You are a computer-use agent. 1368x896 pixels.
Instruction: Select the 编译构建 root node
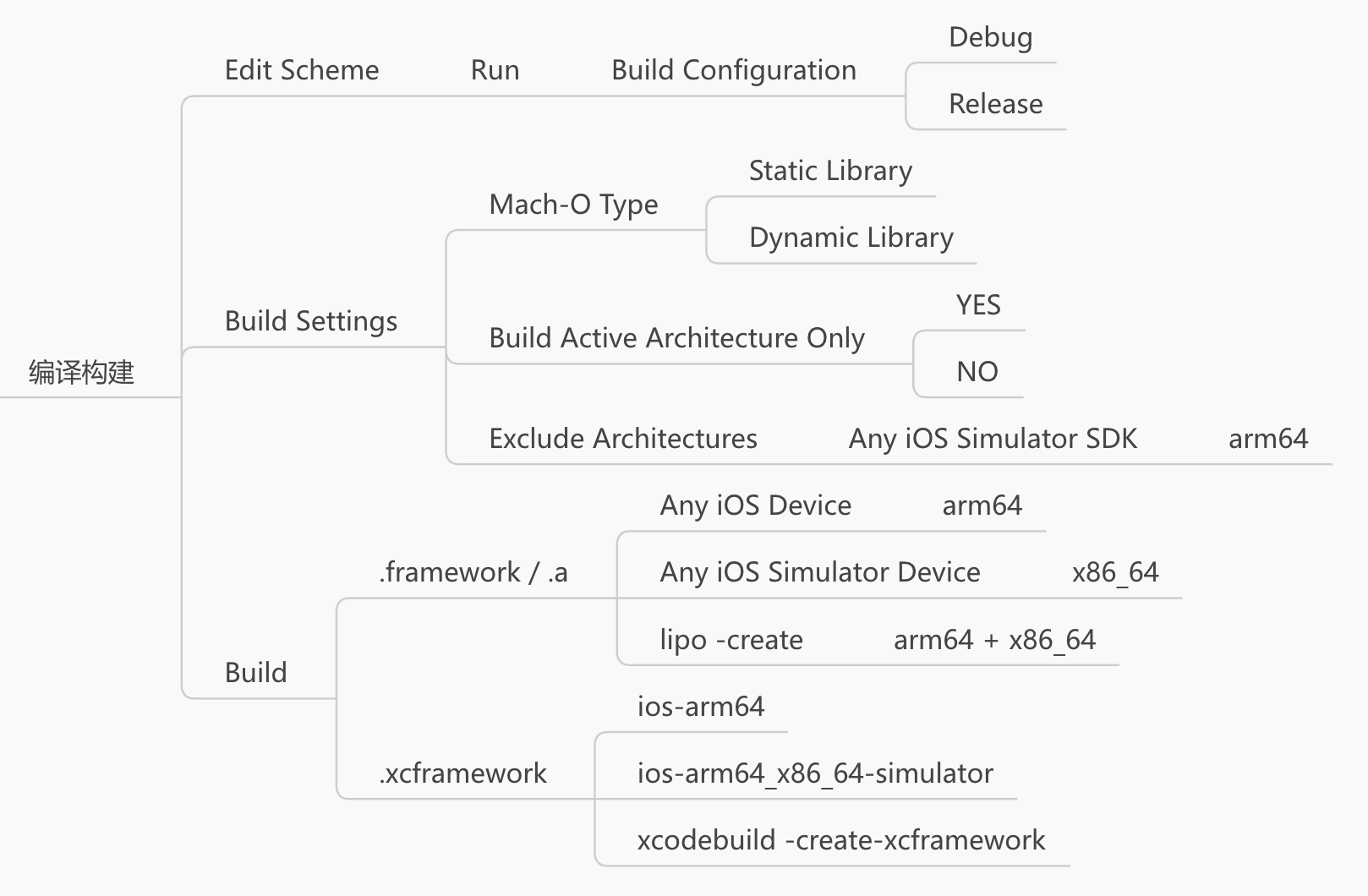(81, 372)
